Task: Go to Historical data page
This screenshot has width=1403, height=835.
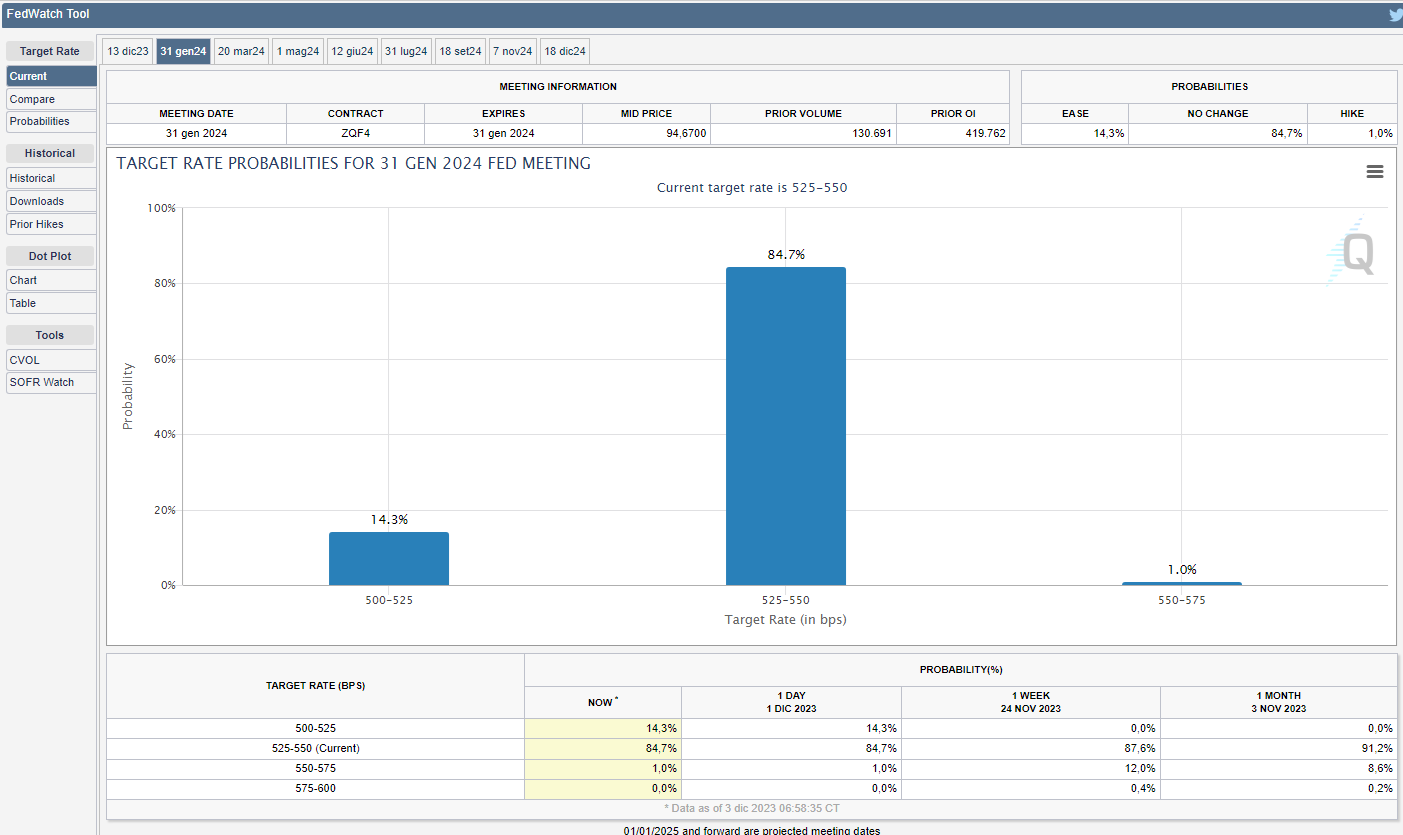Action: coord(51,178)
